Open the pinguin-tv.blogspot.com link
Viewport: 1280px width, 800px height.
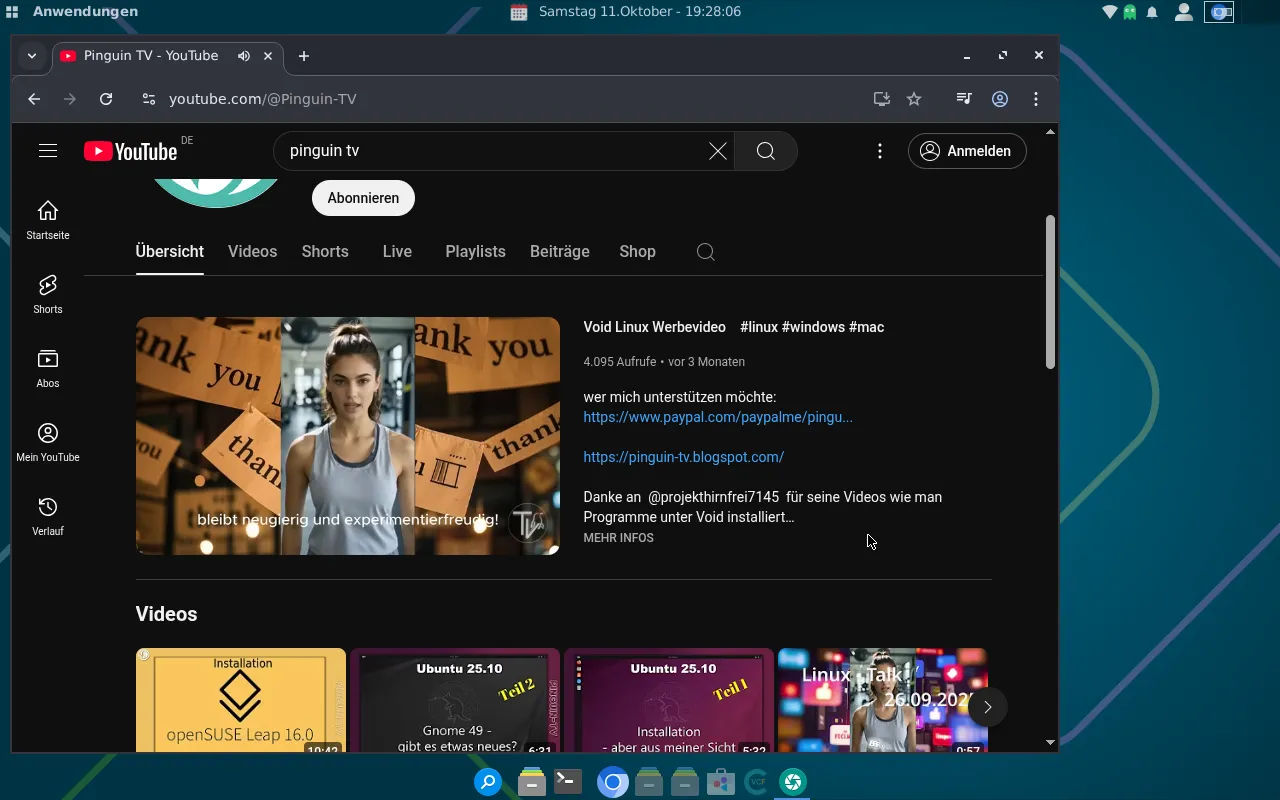click(683, 457)
